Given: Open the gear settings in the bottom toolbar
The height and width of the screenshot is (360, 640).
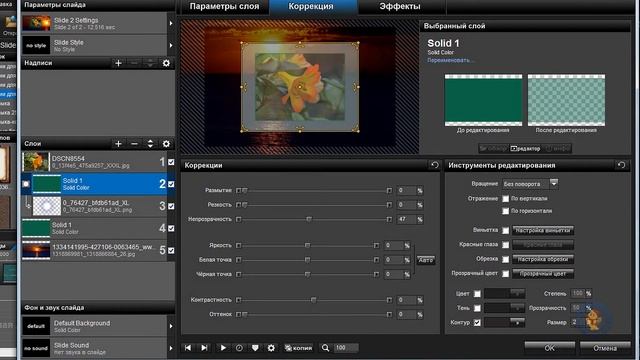Looking at the screenshot, I should coord(271,348).
